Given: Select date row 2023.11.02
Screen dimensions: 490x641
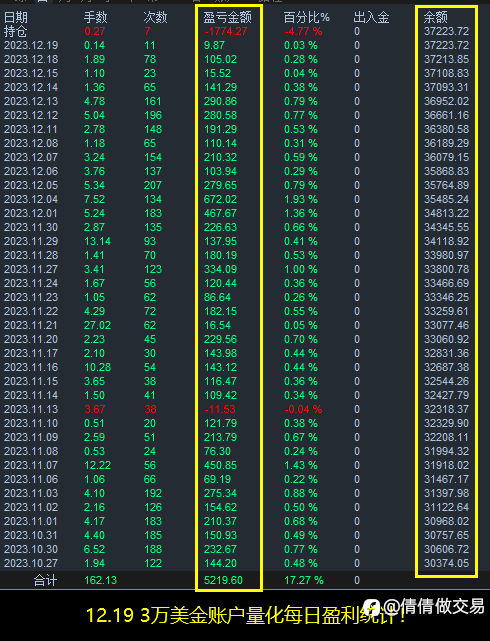Looking at the screenshot, I should (31, 507).
